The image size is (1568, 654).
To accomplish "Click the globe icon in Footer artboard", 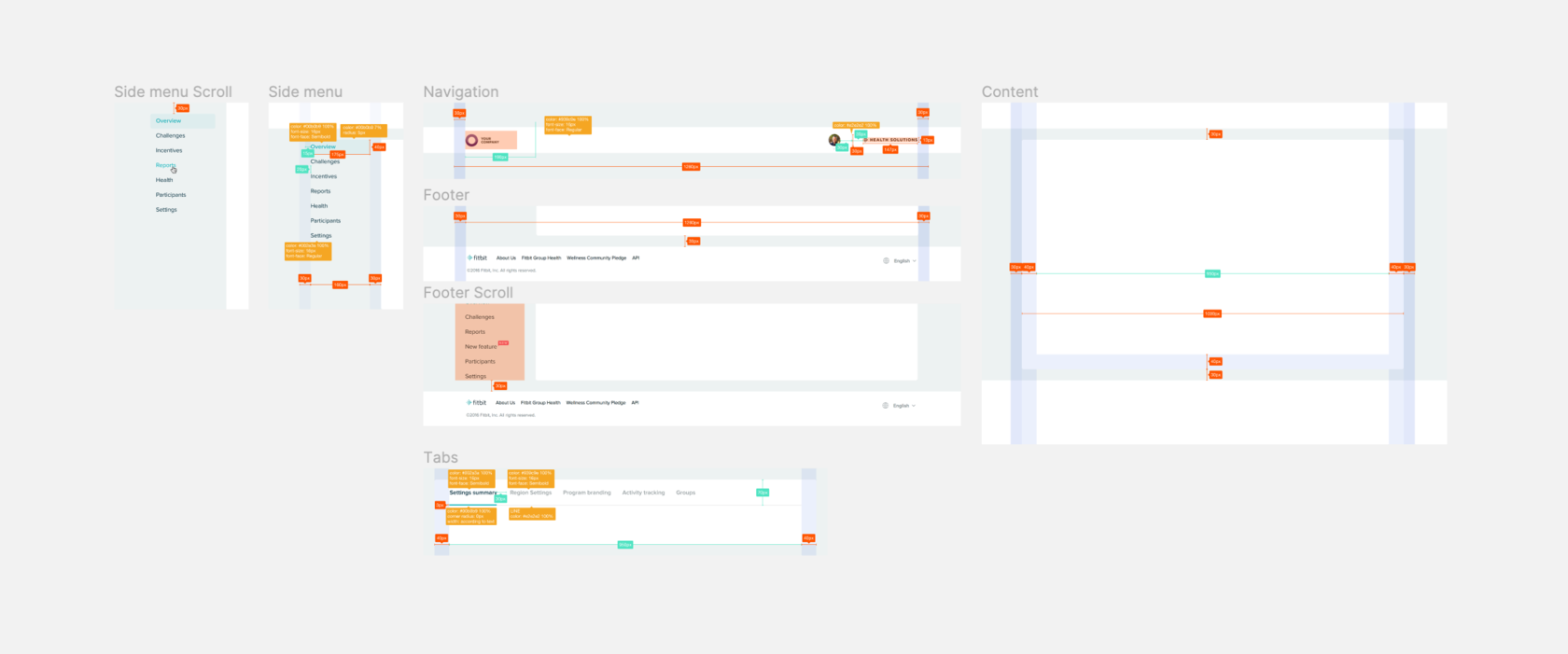I will click(x=886, y=260).
